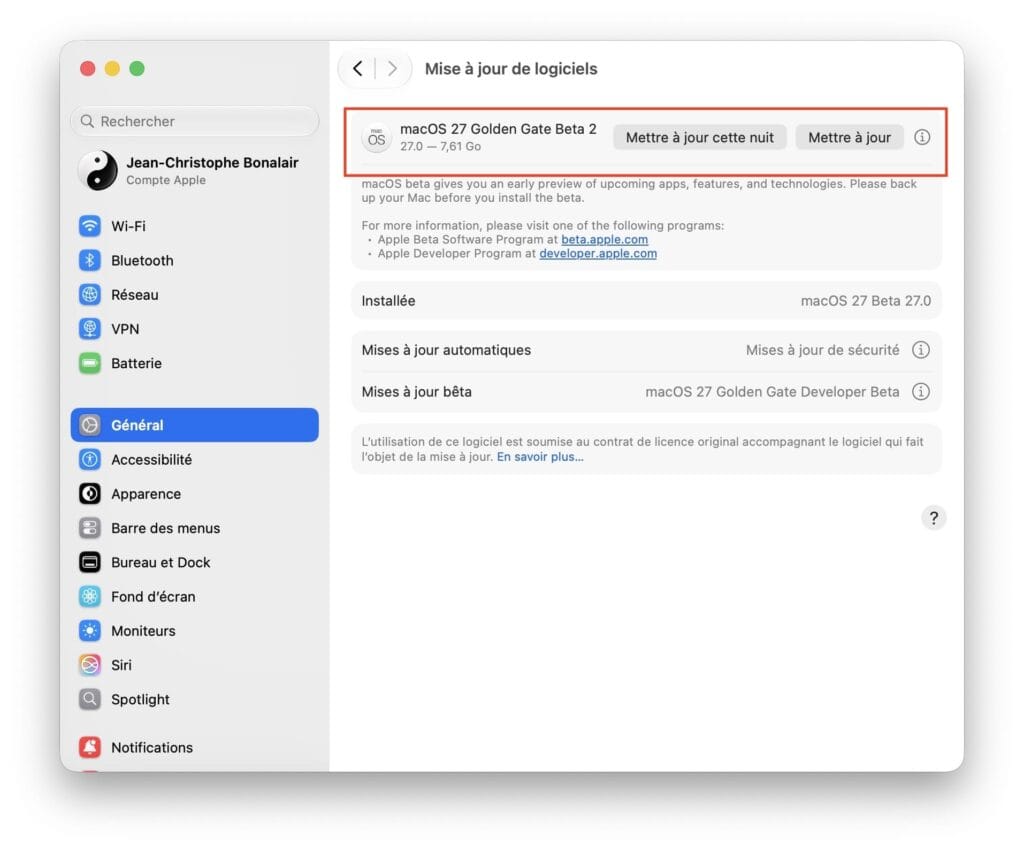Click the Compte Apple subtitle
The image size is (1024, 851).
click(166, 180)
